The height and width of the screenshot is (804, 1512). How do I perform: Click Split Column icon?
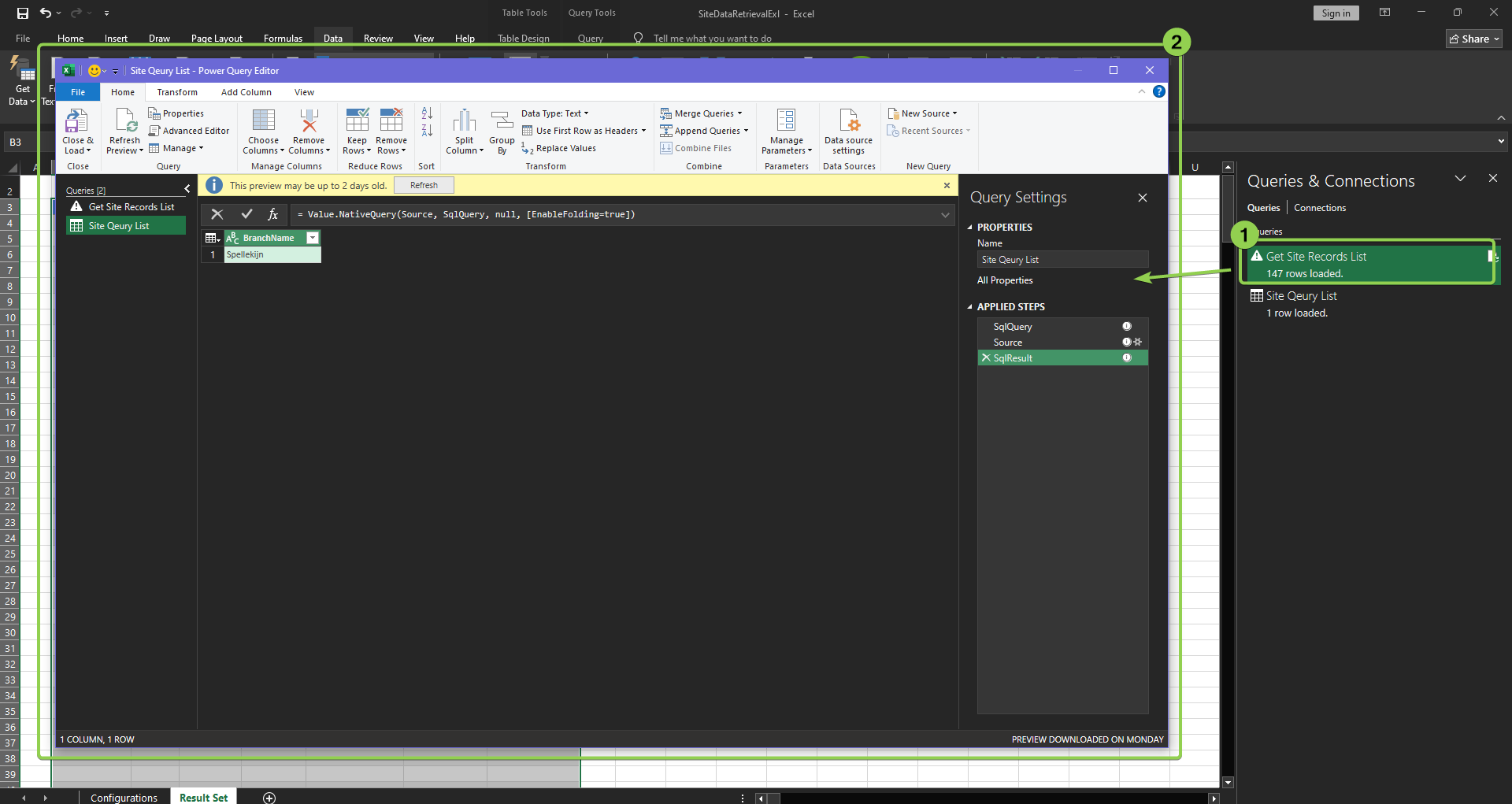pyautogui.click(x=464, y=120)
